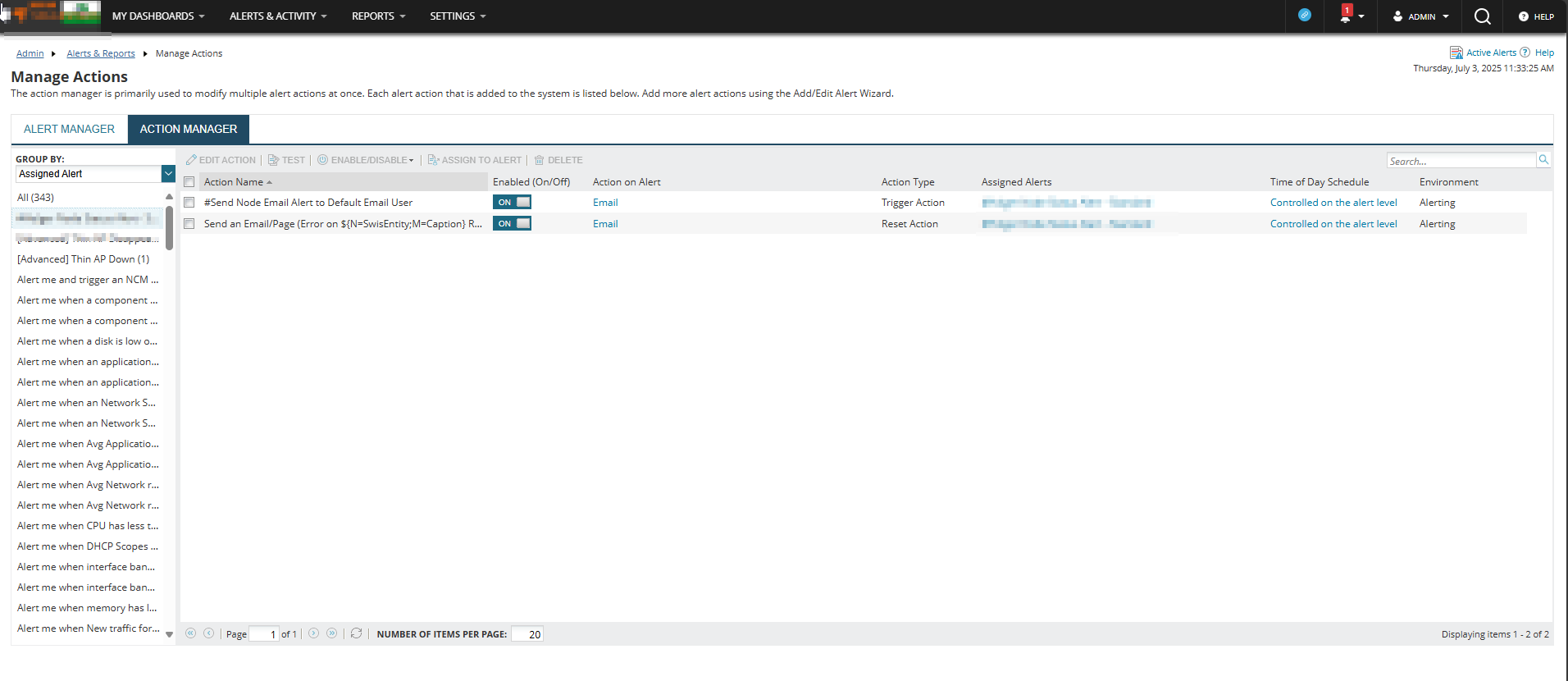Viewport: 1568px width, 681px height.
Task: Check the #Send Node Email Alert row checkbox
Action: (x=189, y=203)
